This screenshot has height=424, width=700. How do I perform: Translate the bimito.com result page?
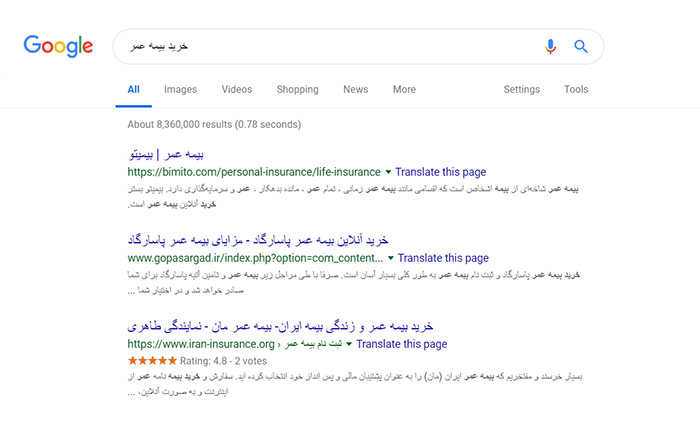pos(441,172)
